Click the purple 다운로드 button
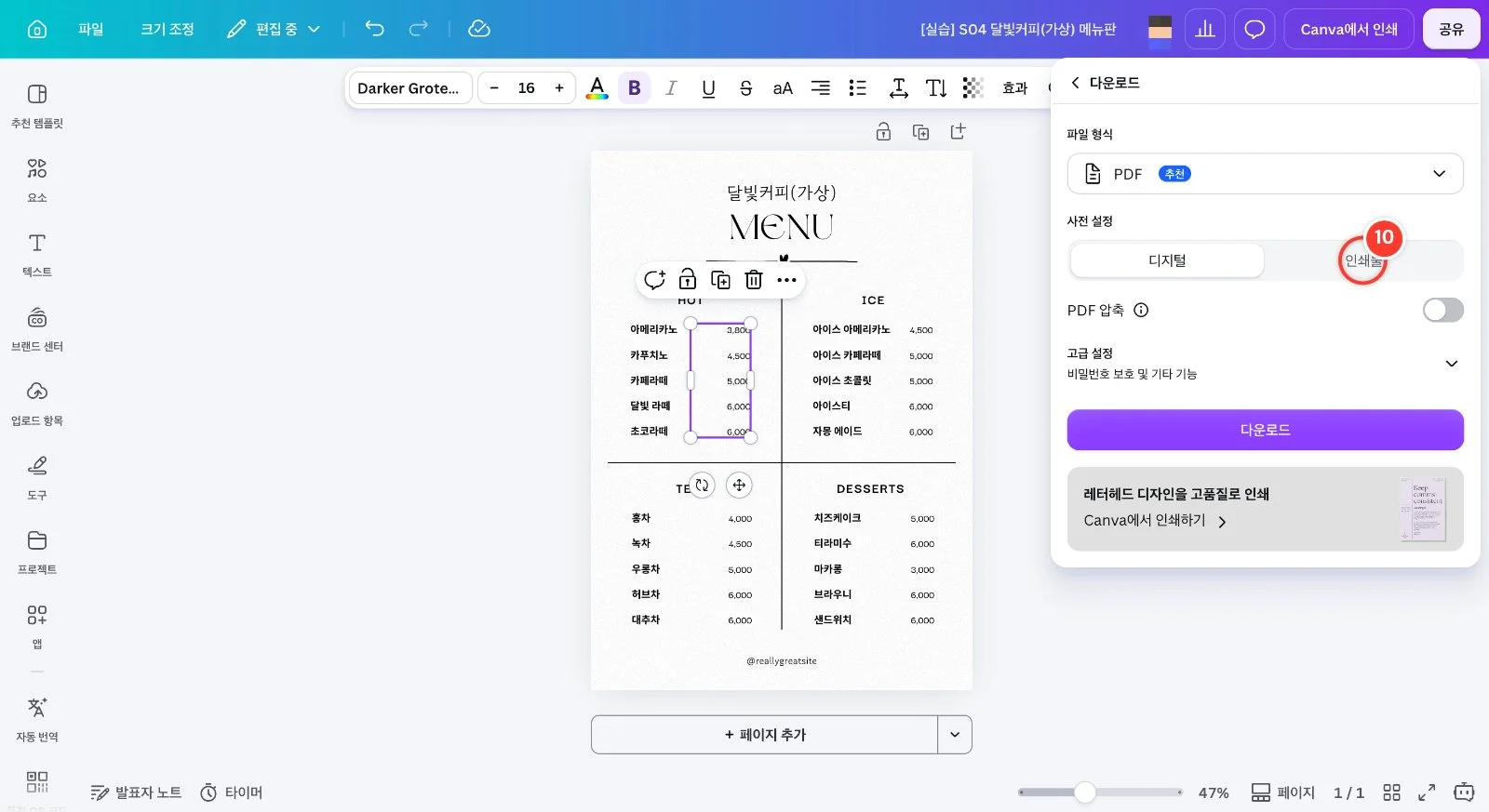The image size is (1489, 812). click(x=1265, y=430)
